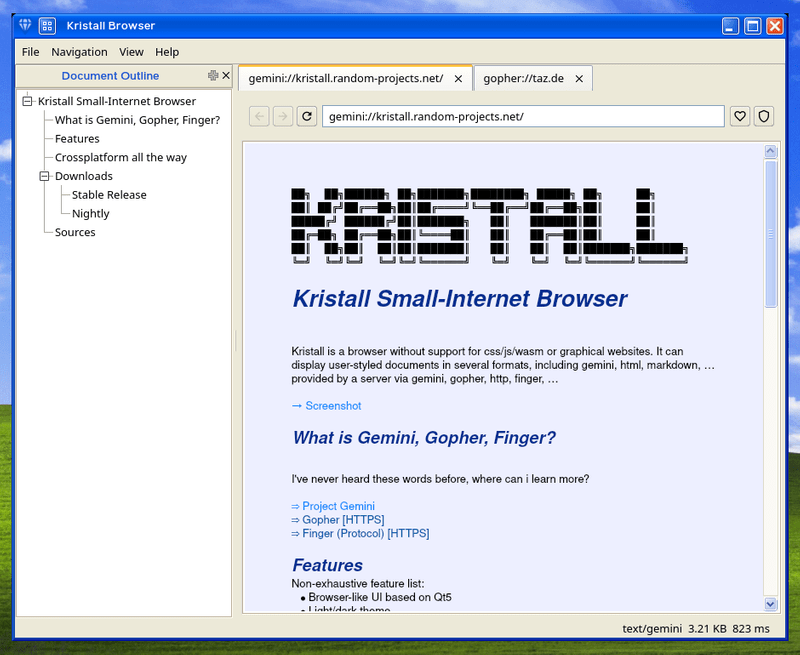The width and height of the screenshot is (800, 655).
Task: Select the gemini://kristall.random-projects.net/ tab
Action: tap(356, 79)
